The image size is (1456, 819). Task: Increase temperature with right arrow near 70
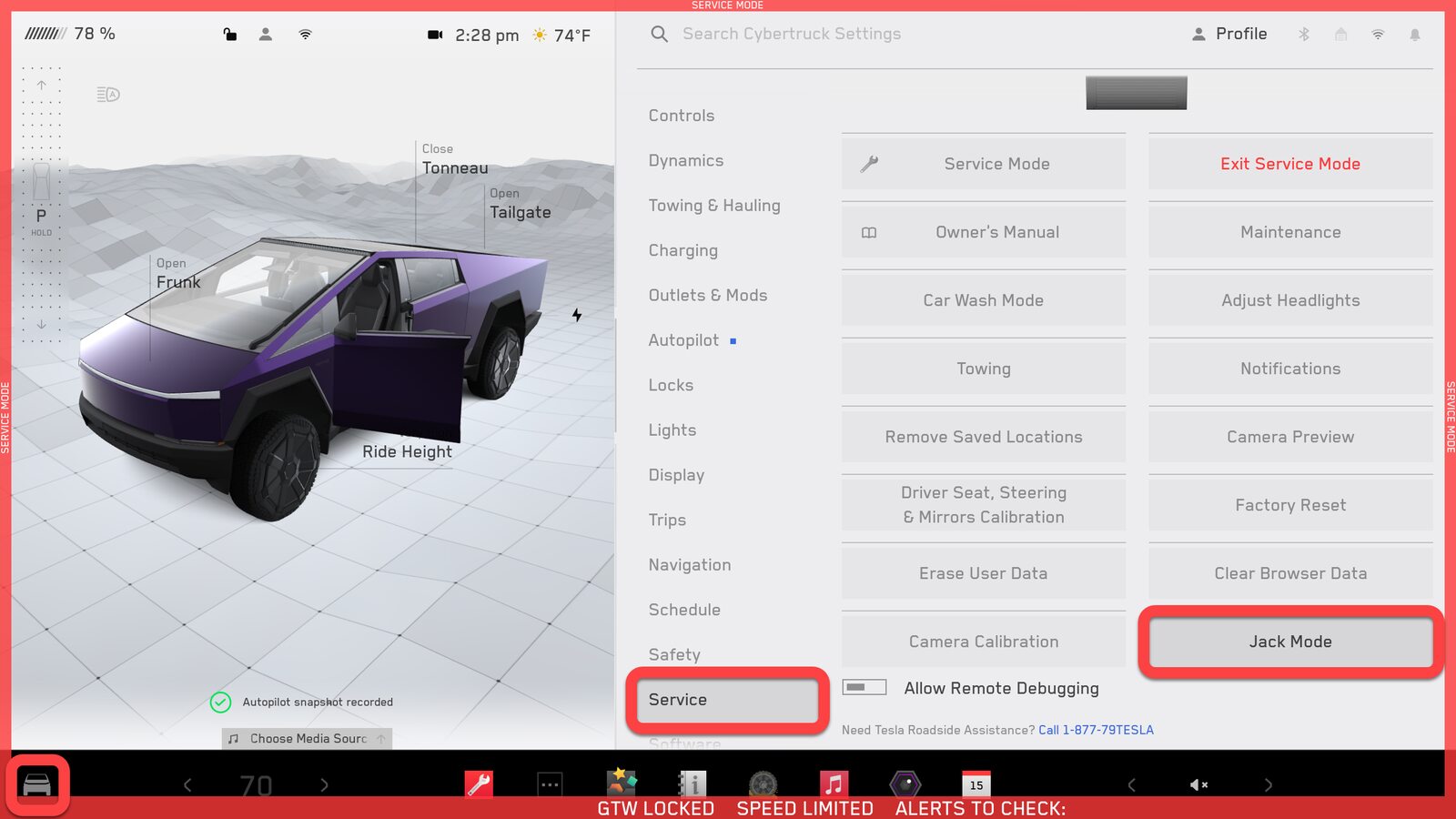coord(324,784)
